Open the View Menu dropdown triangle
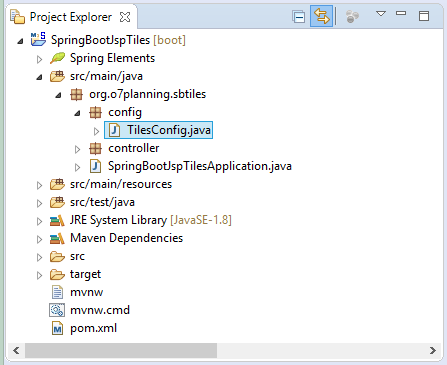This screenshot has height=365, width=447. point(381,14)
